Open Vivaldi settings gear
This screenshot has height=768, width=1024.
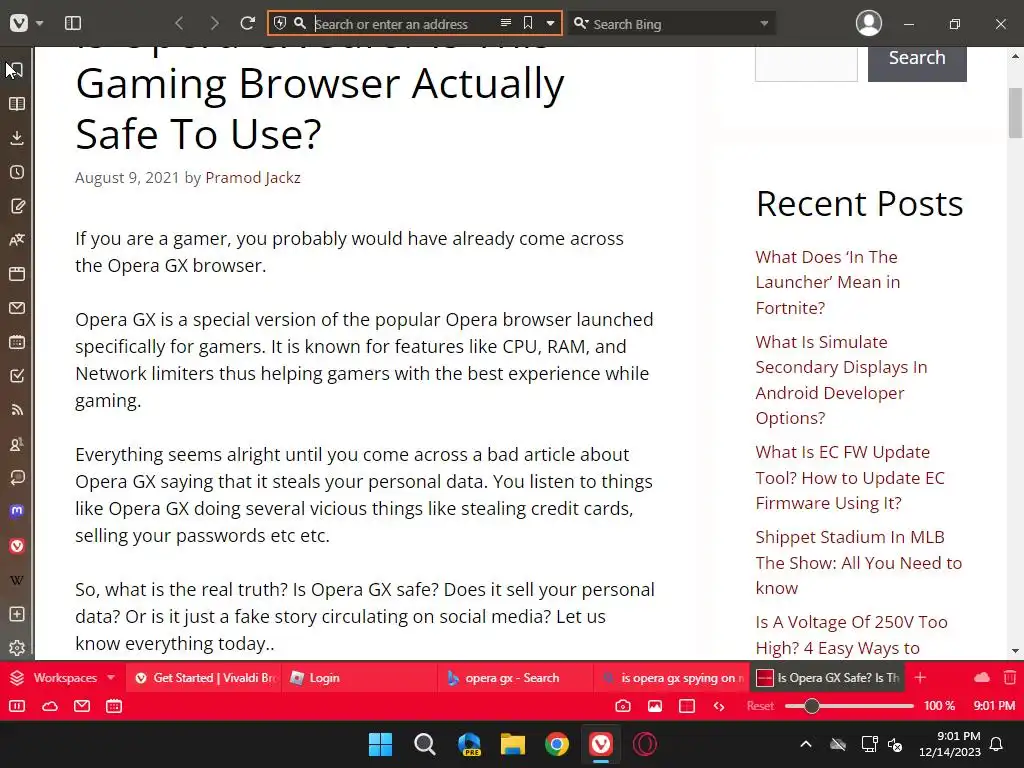[17, 647]
